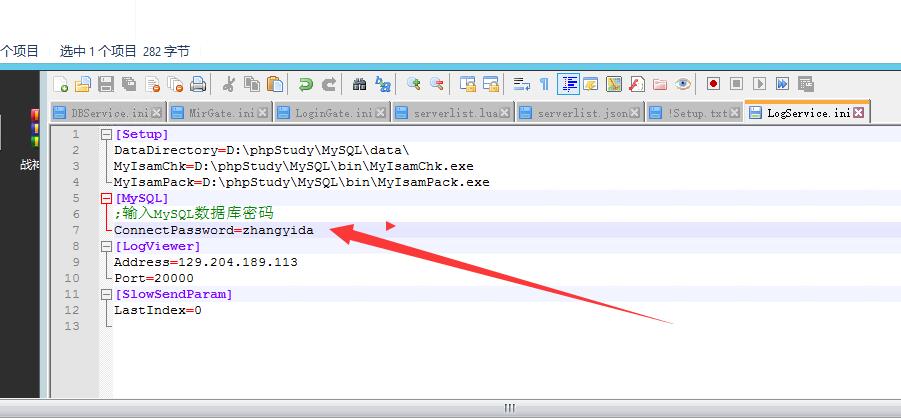Click the Cut scissors icon

click(x=229, y=85)
